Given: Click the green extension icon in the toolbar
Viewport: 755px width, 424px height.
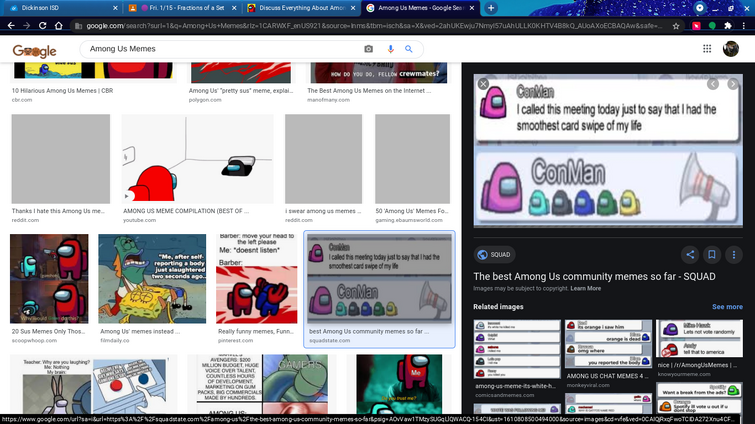Looking at the screenshot, I should [x=712, y=26].
